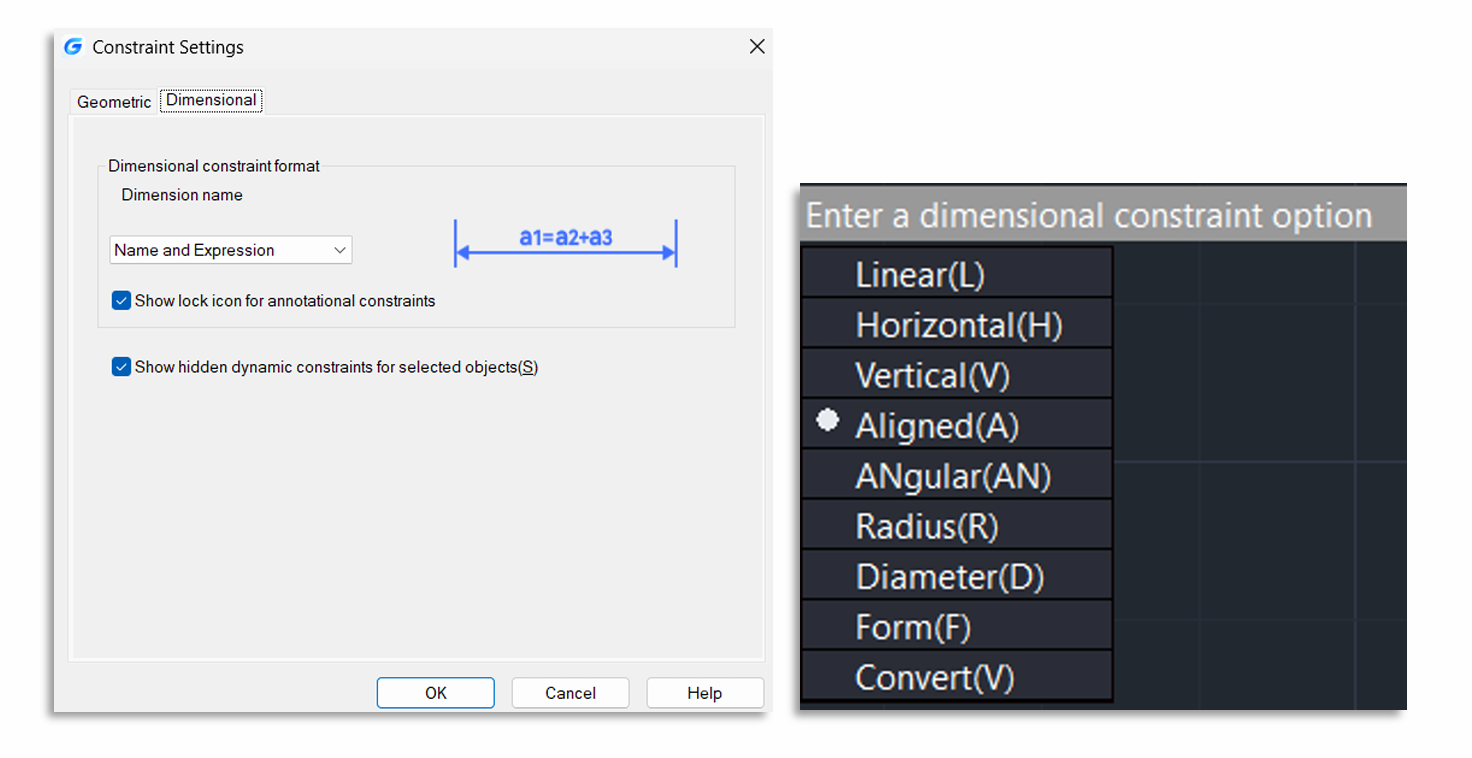Toggle Show lock icon for annotational constraints
This screenshot has height=758, width=1472.
point(122,301)
